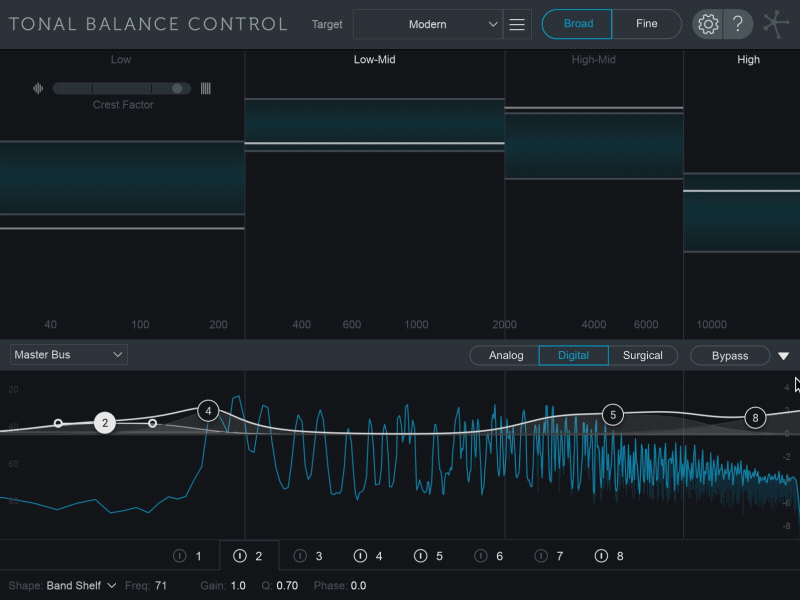Screen dimensions: 800x600
Task: Click the Low-Mid band header
Action: click(374, 60)
